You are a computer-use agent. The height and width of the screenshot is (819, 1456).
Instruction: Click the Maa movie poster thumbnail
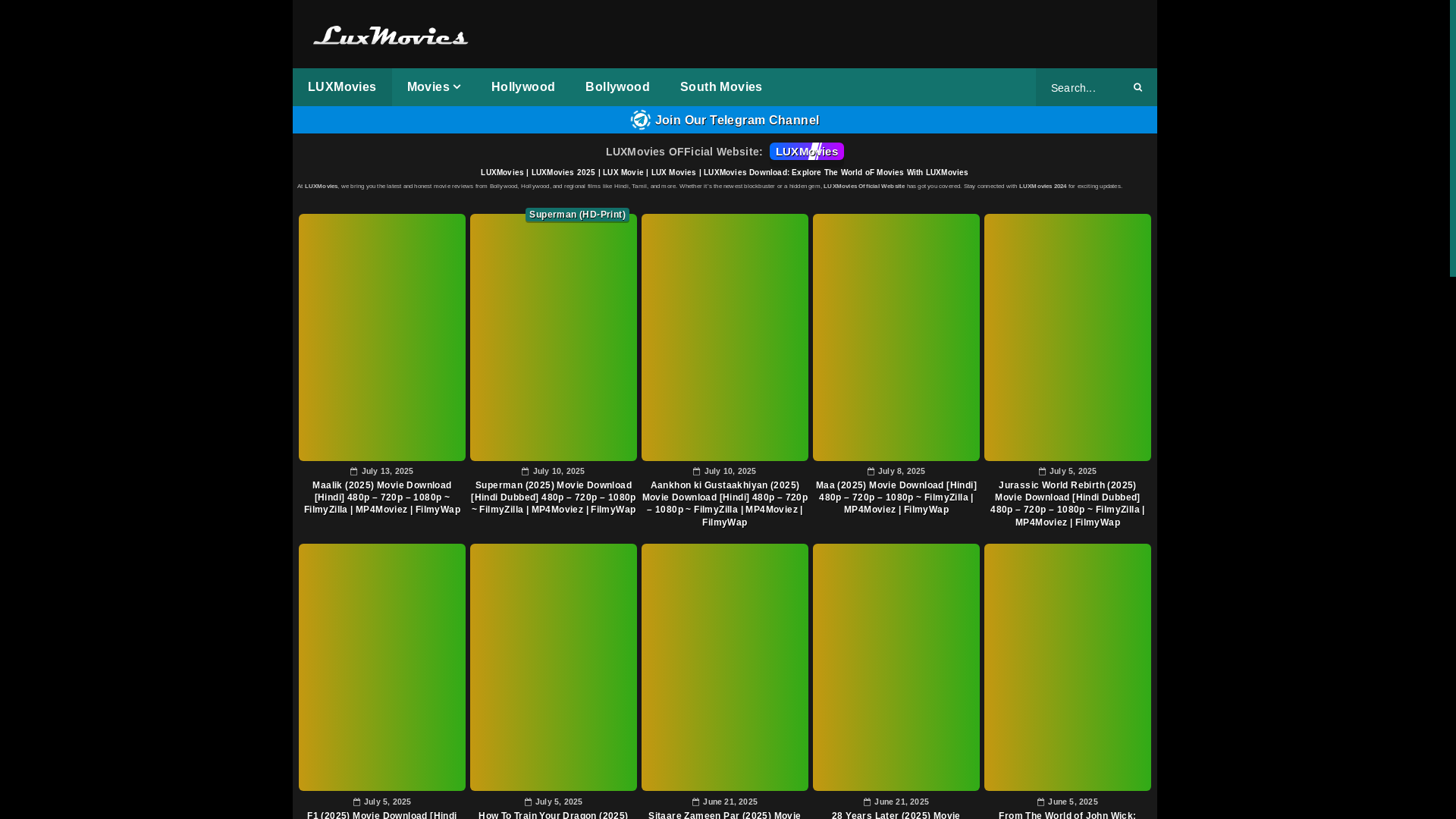[x=896, y=337]
